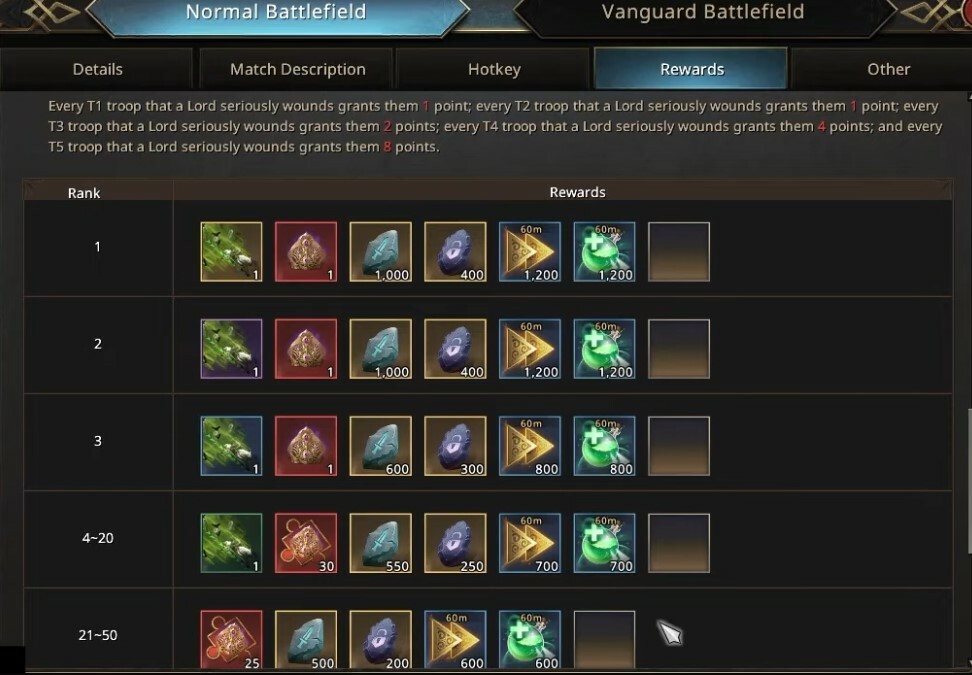Open the Details tab

97,69
